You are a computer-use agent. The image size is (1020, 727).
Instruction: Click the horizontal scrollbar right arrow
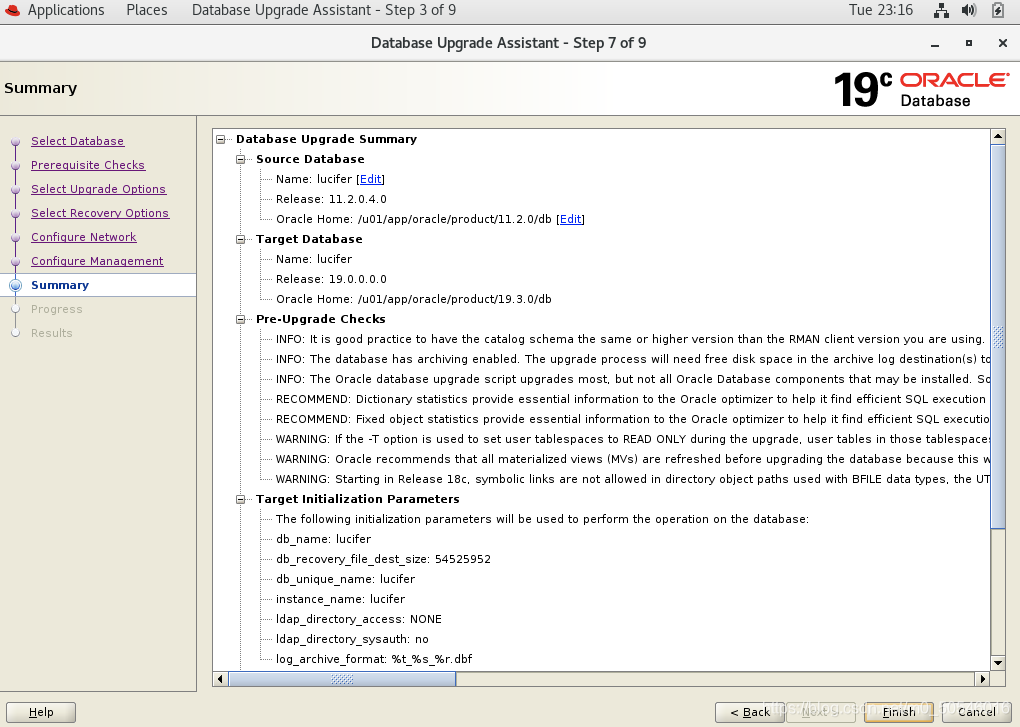(x=982, y=679)
